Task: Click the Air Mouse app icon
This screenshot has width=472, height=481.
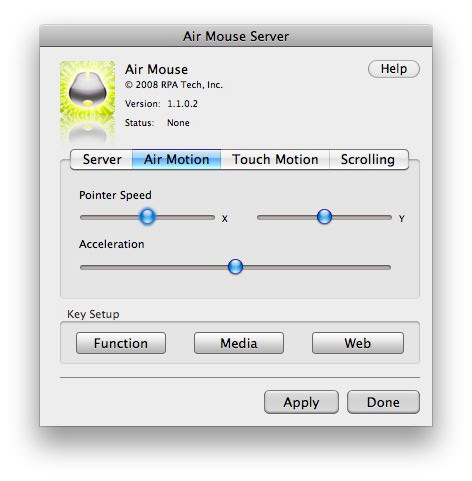Action: click(x=88, y=88)
